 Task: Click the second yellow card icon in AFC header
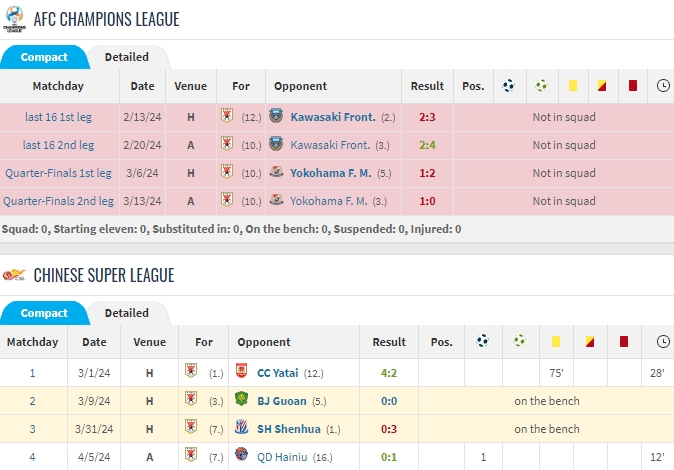(x=602, y=86)
